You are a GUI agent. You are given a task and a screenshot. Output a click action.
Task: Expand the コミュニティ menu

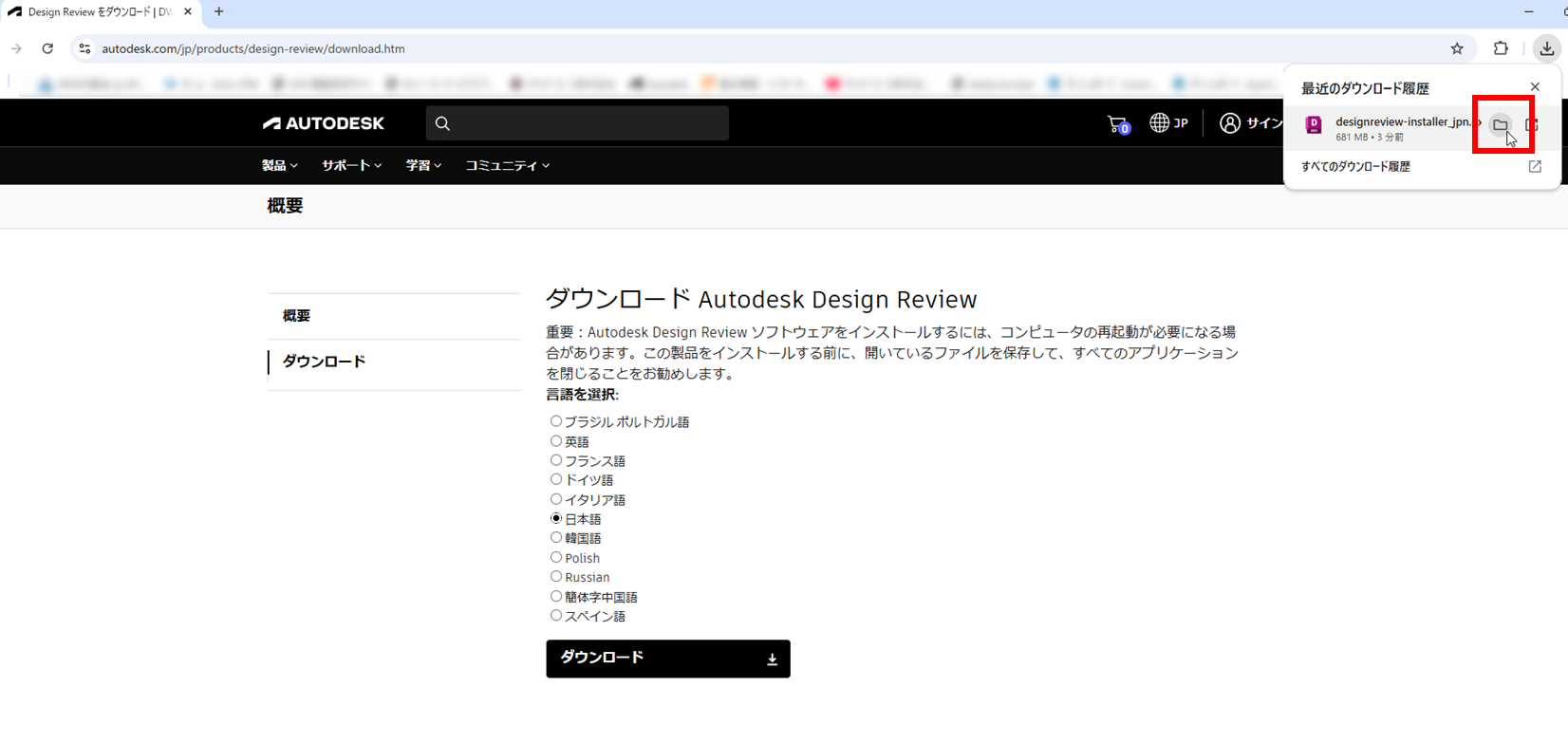pyautogui.click(x=507, y=165)
